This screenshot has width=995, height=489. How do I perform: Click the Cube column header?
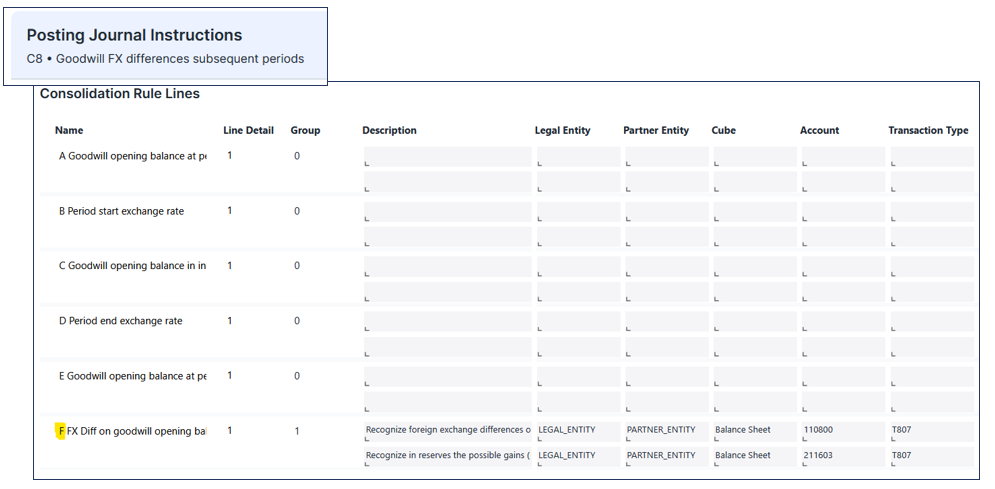725,130
